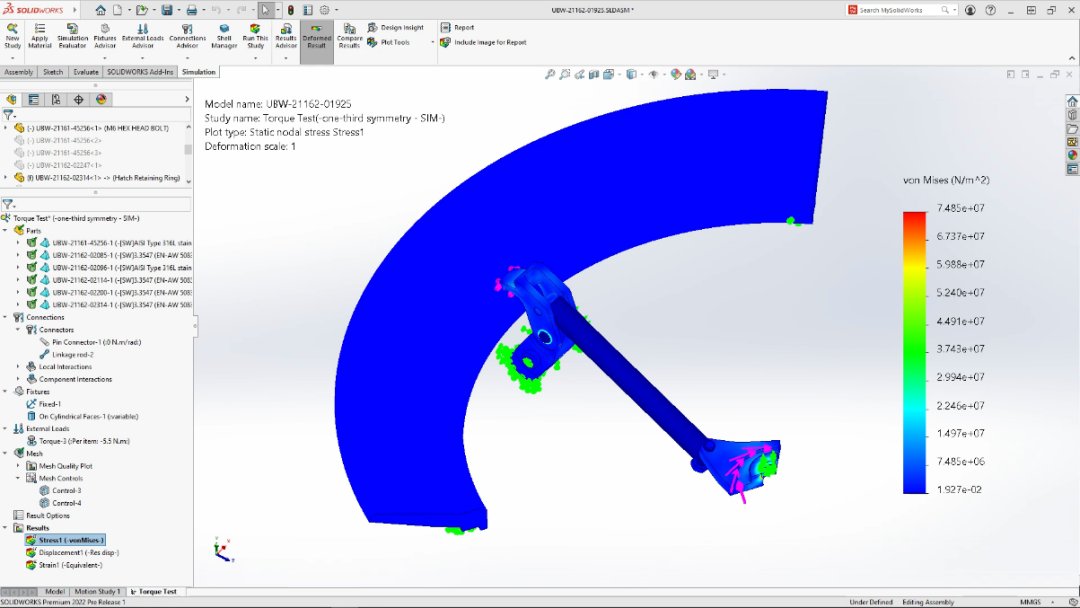Open the Motion Study 1 tab
This screenshot has width=1080, height=608.
97,592
